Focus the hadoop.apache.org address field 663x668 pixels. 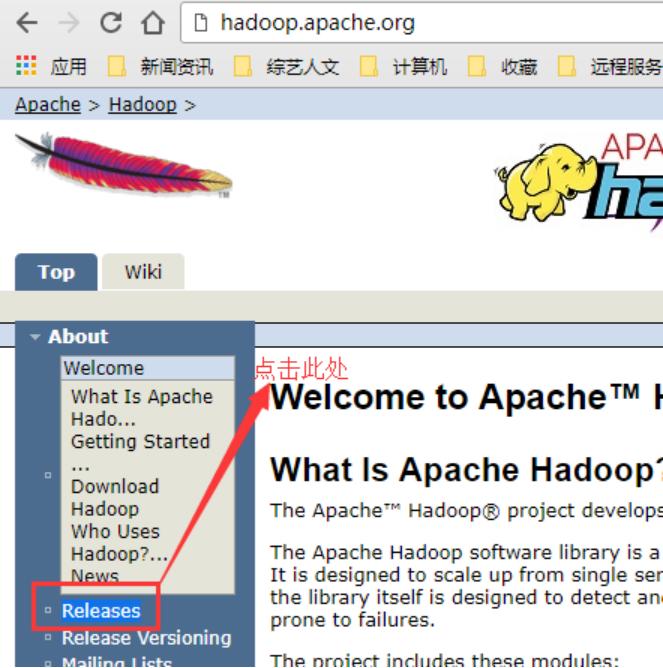click(422, 23)
